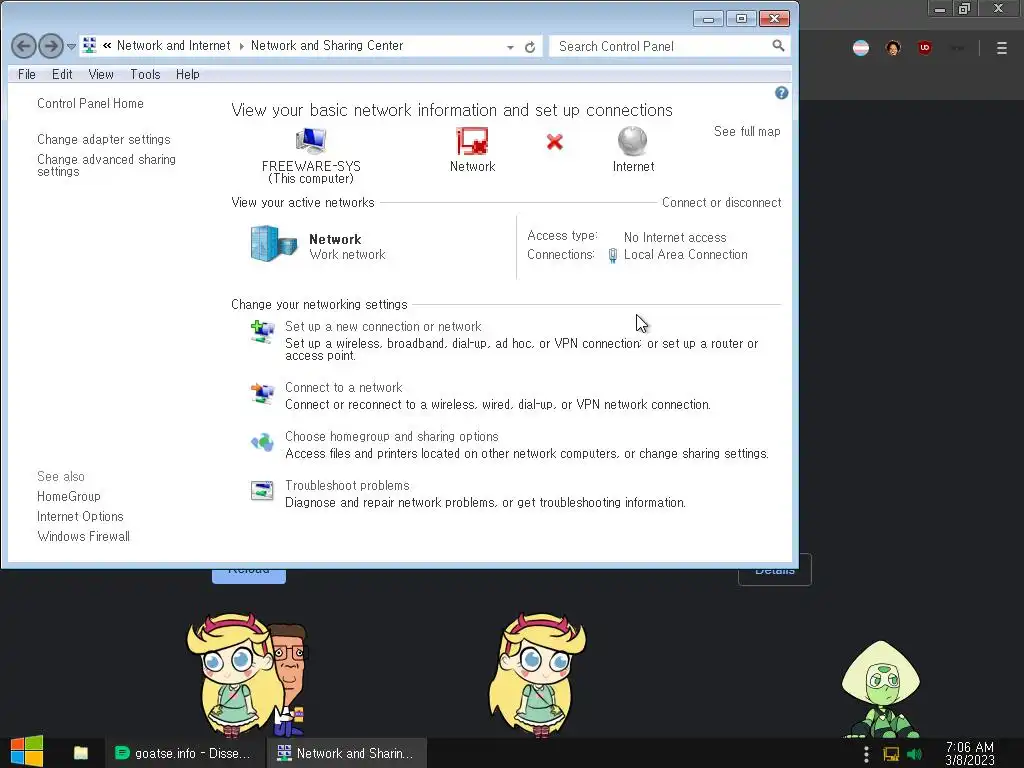Image resolution: width=1024 pixels, height=768 pixels.
Task: Open Change advanced sharing settings
Action: pyautogui.click(x=106, y=165)
